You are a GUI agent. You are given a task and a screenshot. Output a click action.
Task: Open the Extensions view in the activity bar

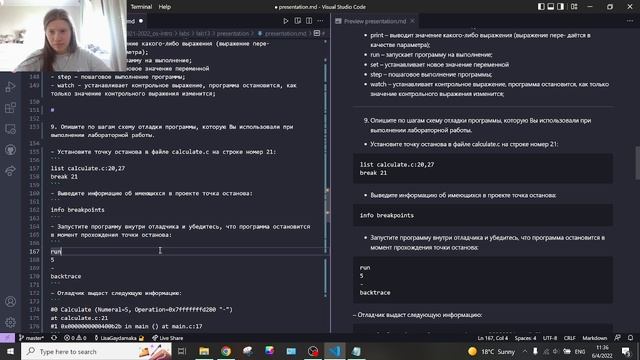[x=11, y=108]
